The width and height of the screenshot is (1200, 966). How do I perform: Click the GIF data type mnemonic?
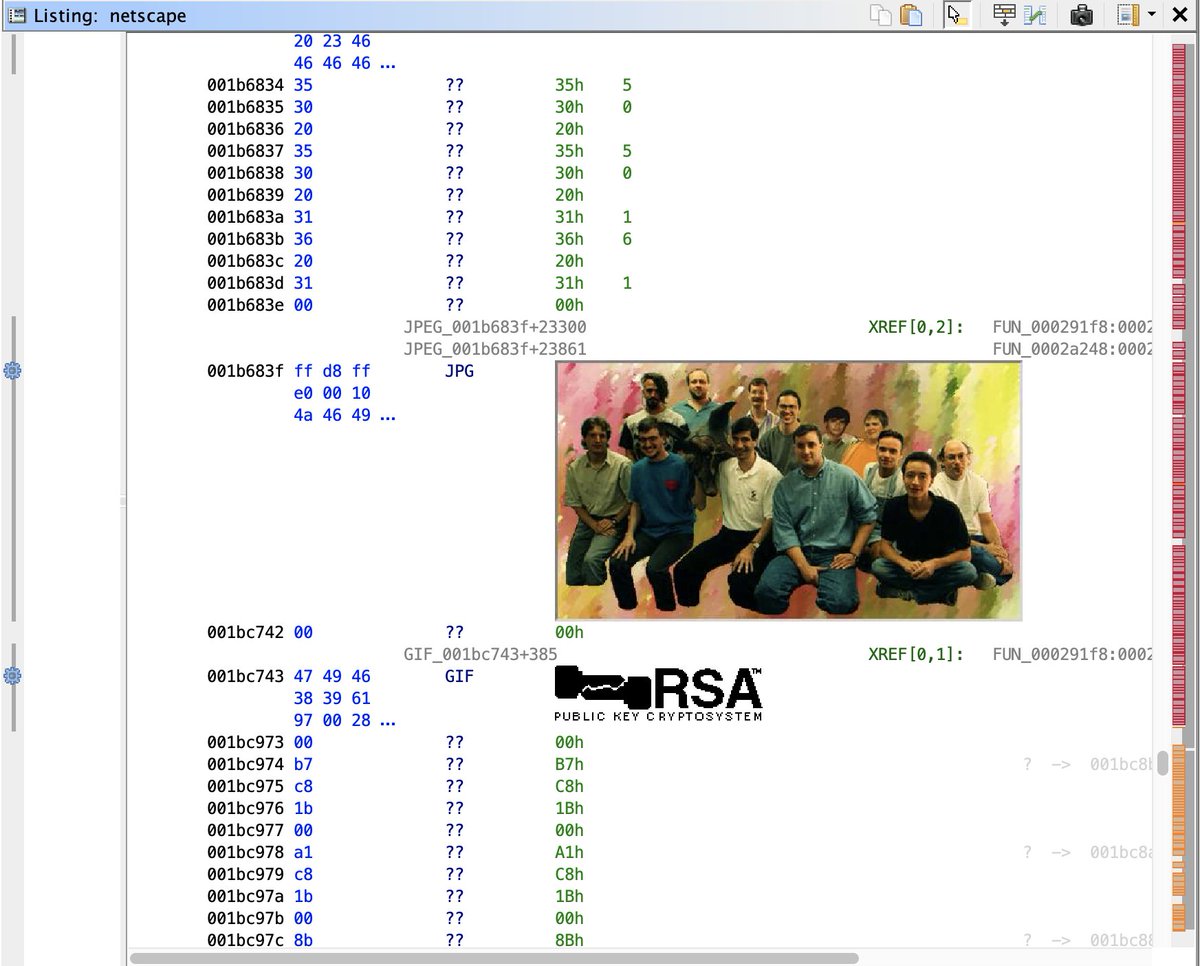459,677
